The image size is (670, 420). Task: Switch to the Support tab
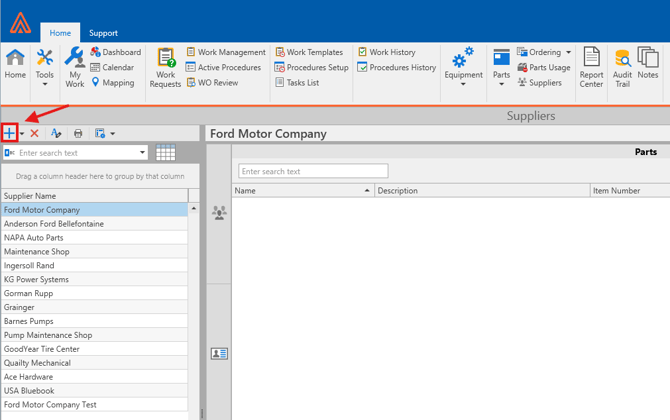tap(103, 33)
